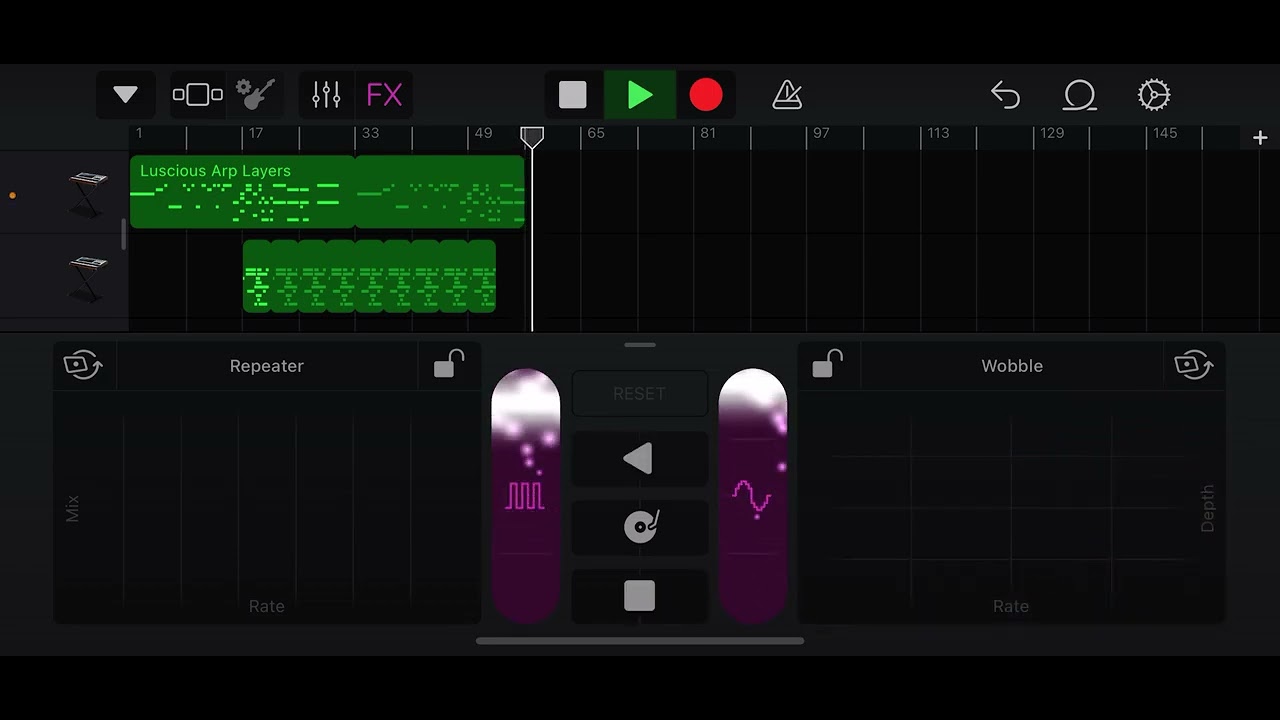1280x720 pixels.
Task: Tap inside the Wobble XY pad
Action: pyautogui.click(x=1011, y=506)
